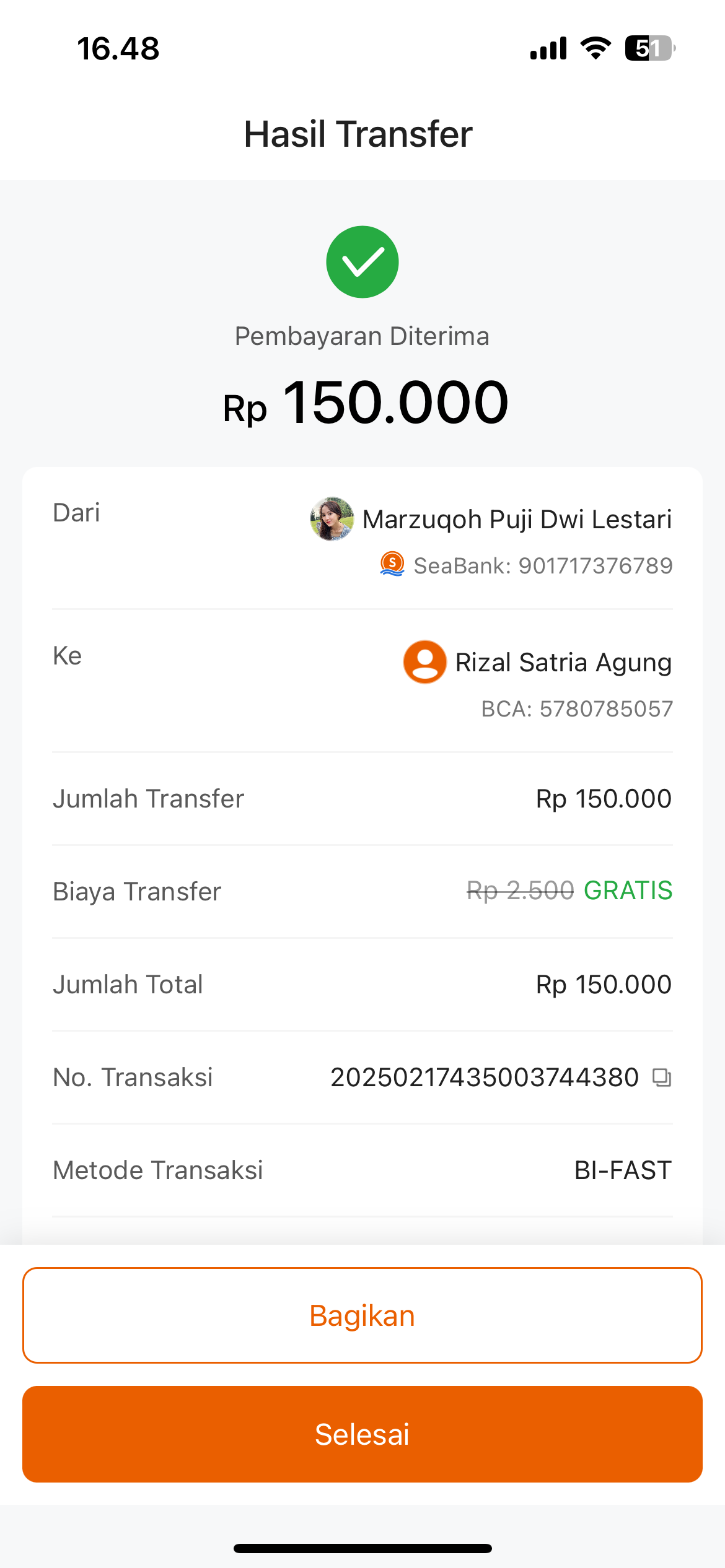Viewport: 725px width, 1568px height.
Task: Tap the BCA account number text
Action: tap(577, 708)
